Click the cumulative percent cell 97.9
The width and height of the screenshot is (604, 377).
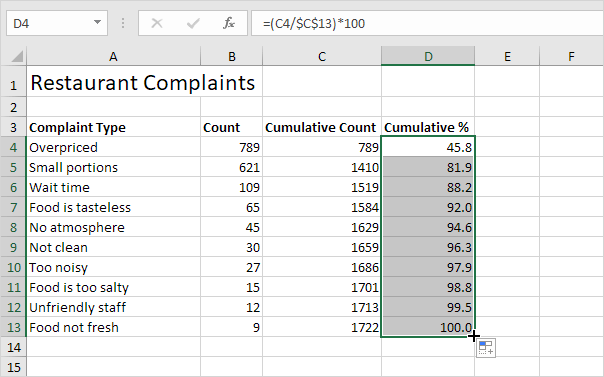[x=428, y=267]
